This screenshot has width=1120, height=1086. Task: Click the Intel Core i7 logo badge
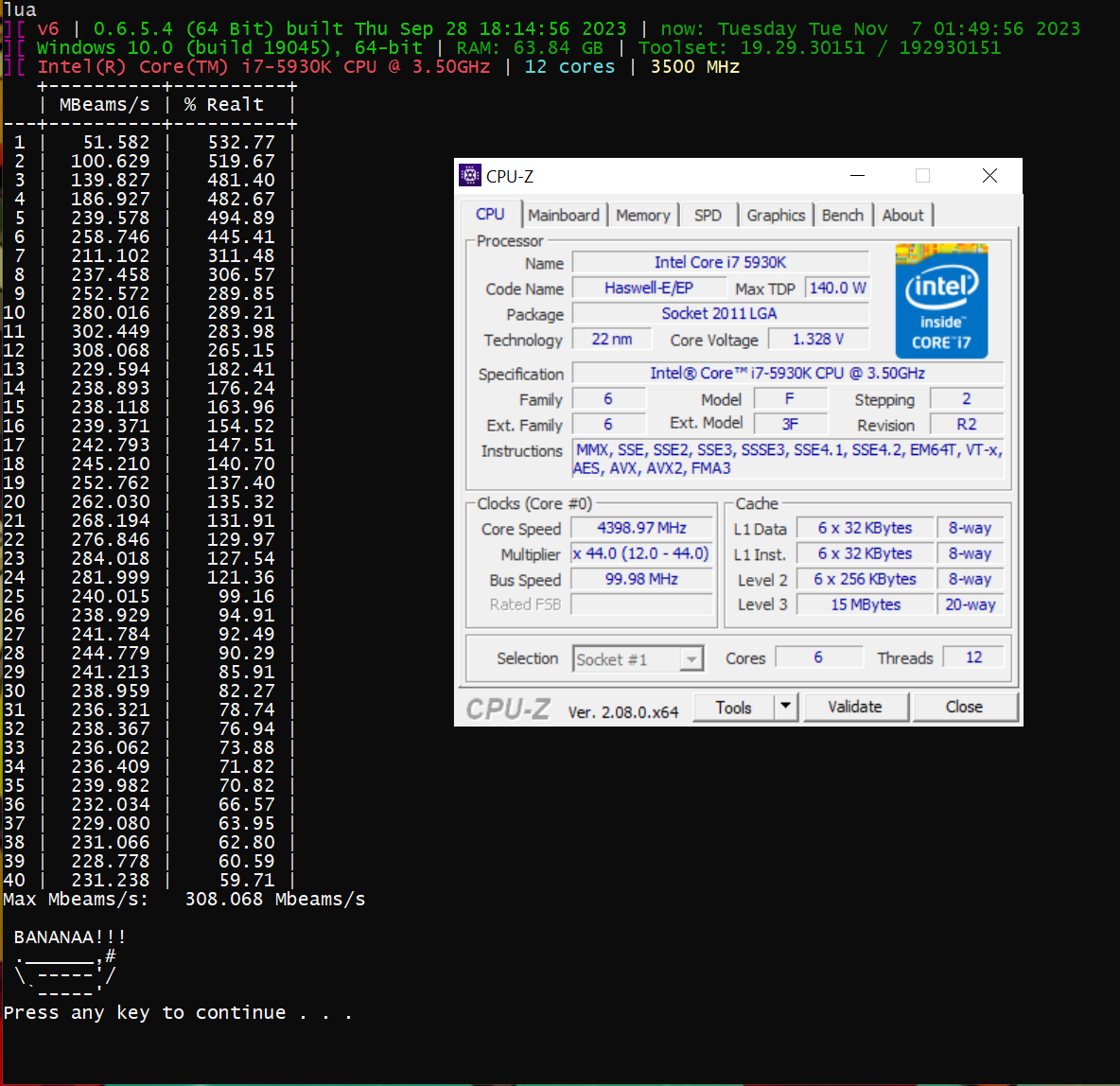[941, 301]
